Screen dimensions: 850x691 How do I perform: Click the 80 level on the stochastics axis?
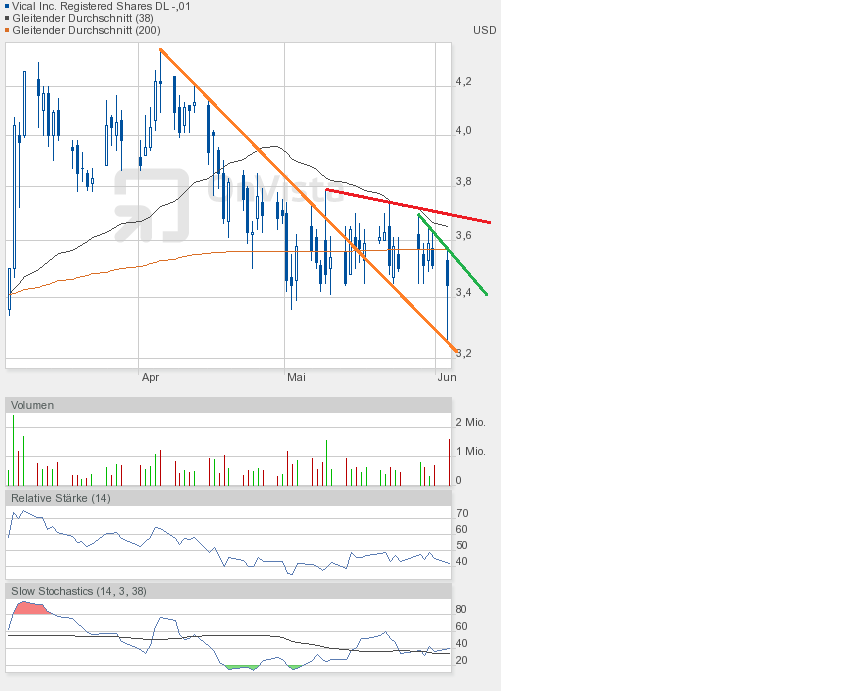461,610
